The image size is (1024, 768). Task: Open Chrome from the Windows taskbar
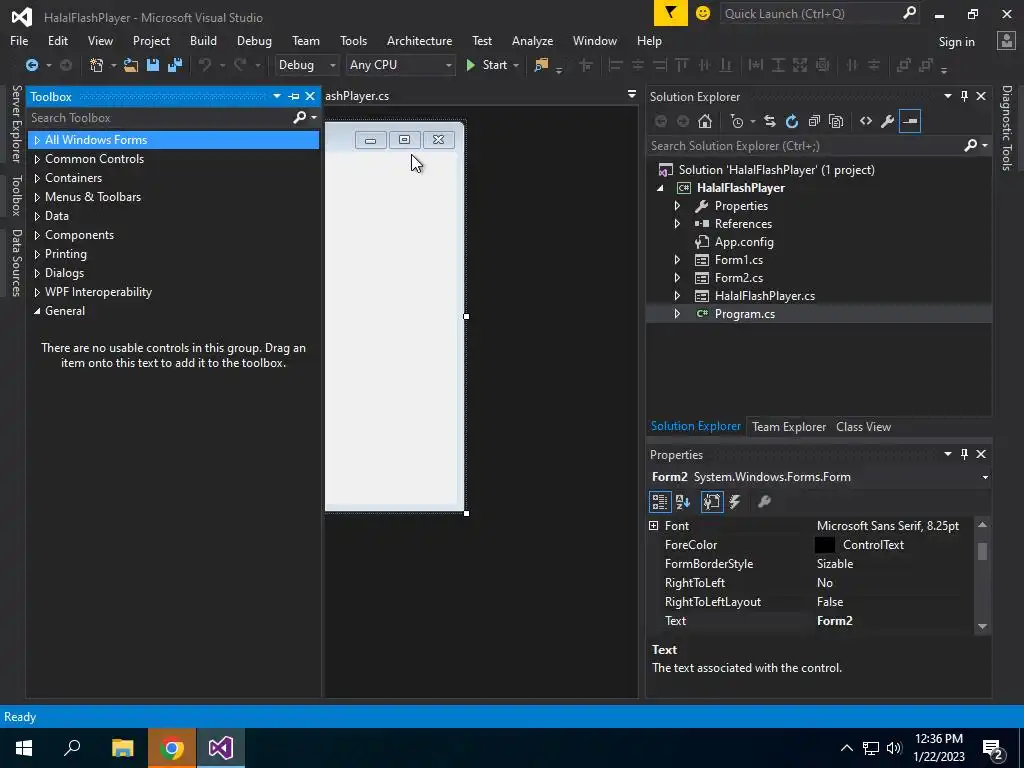(171, 748)
